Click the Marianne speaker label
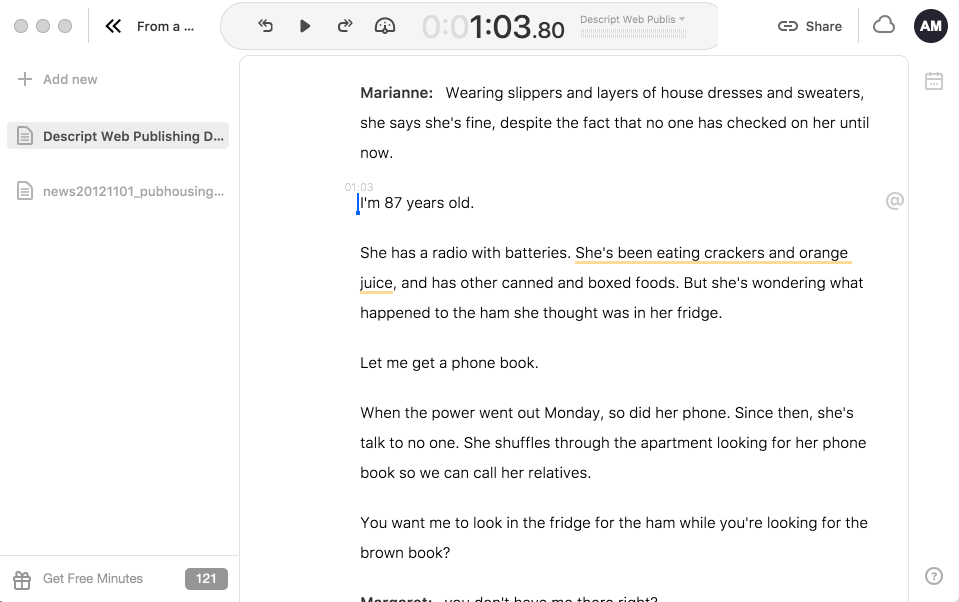 396,93
